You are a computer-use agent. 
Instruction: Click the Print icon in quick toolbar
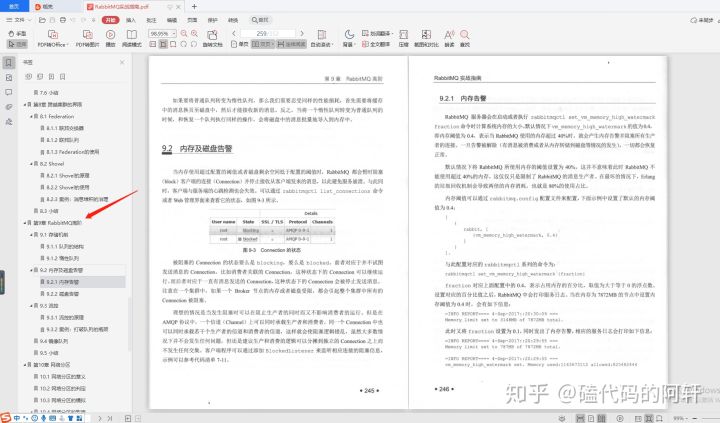click(63, 20)
